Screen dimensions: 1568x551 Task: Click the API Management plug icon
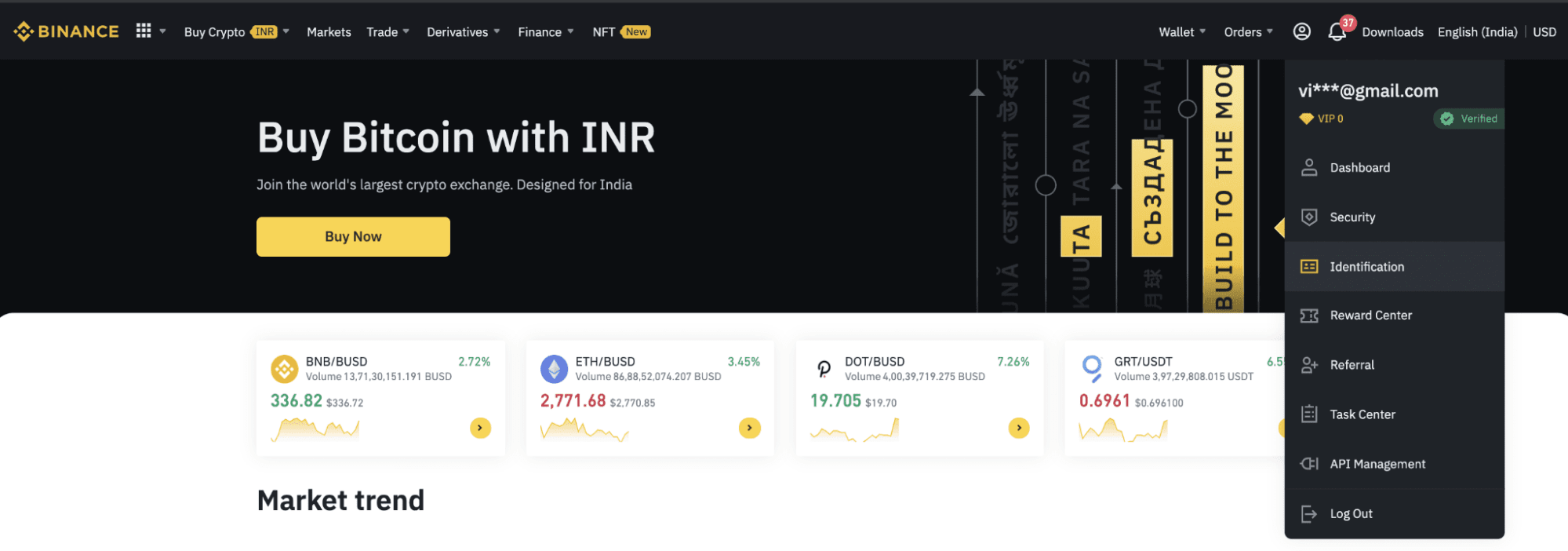click(1309, 464)
